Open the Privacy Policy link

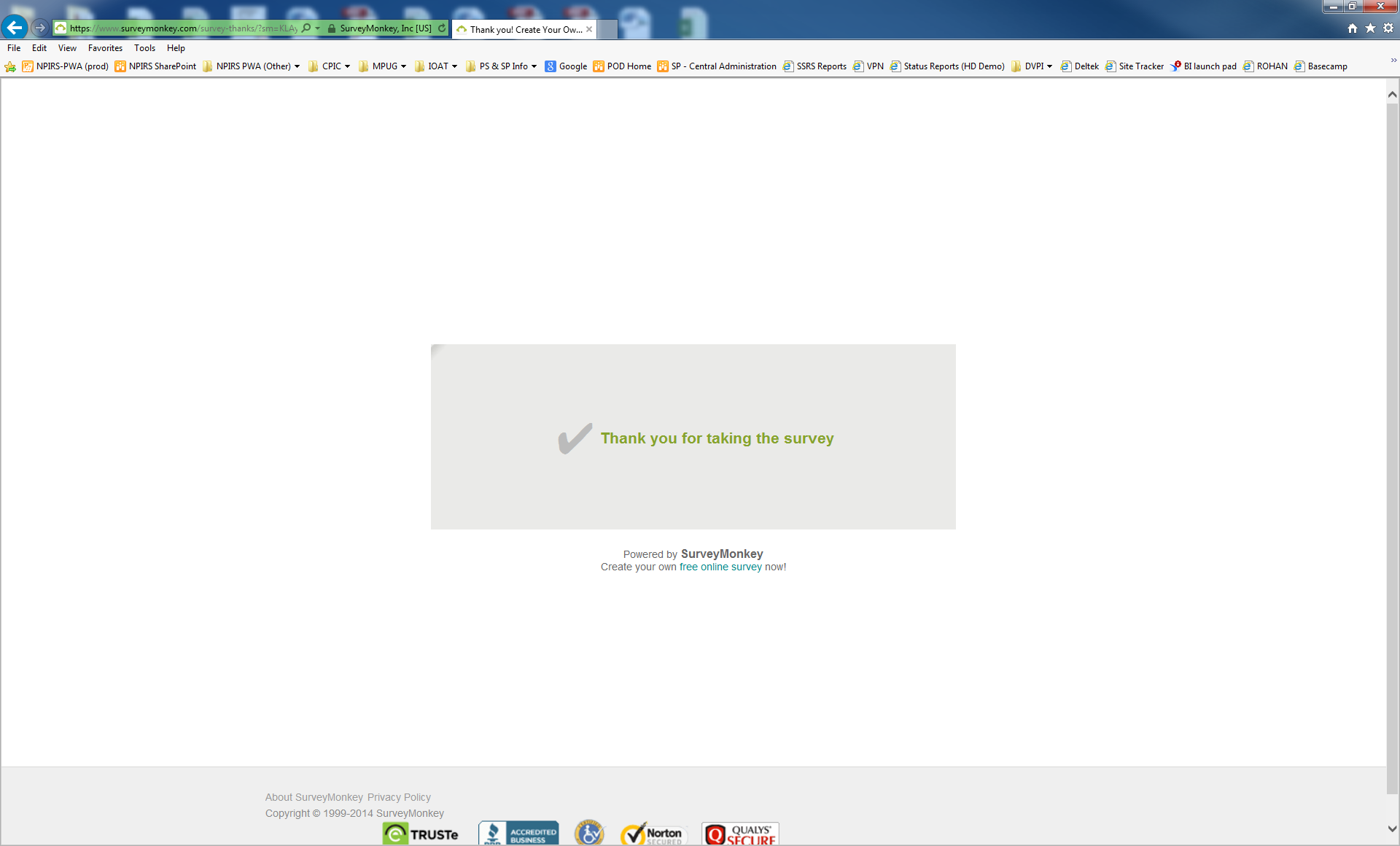point(399,797)
